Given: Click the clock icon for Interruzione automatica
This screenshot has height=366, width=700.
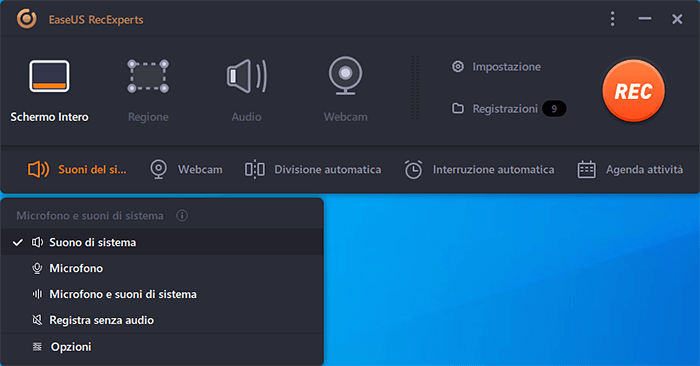Looking at the screenshot, I should [x=413, y=170].
